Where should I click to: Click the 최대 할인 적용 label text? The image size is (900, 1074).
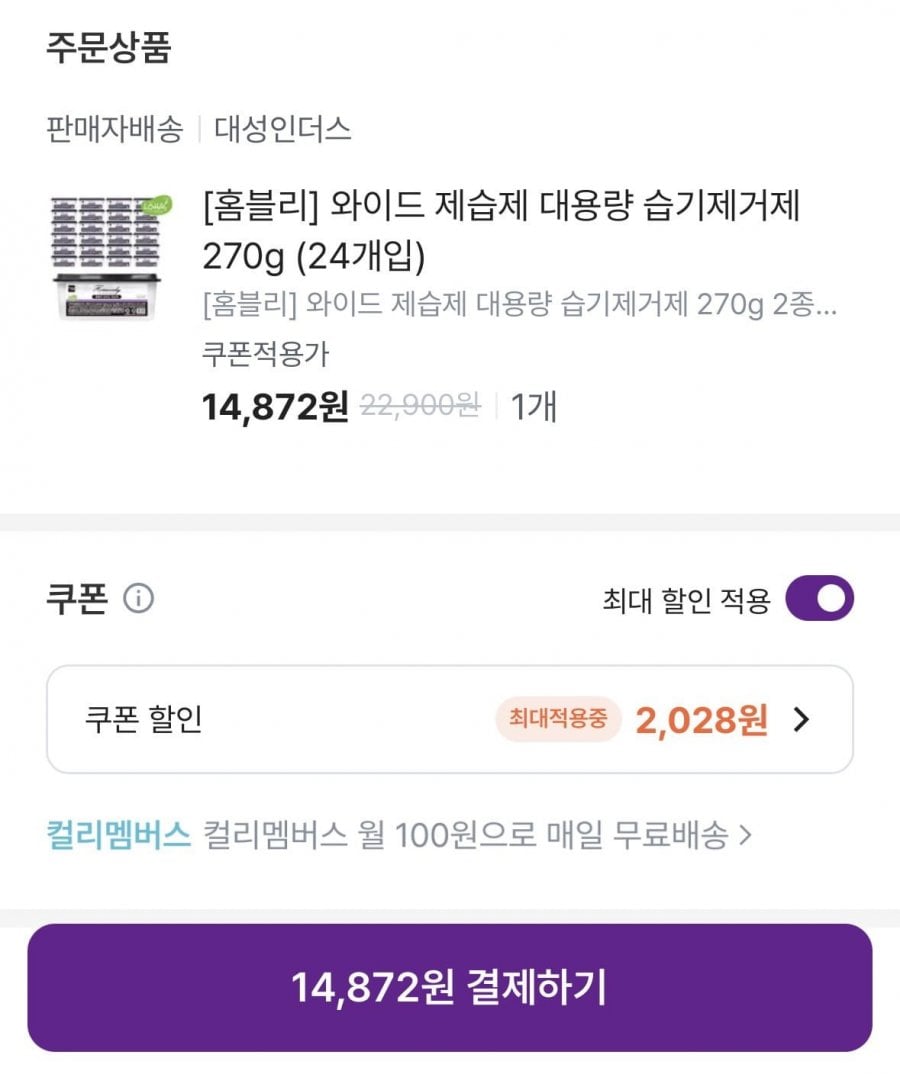point(686,600)
